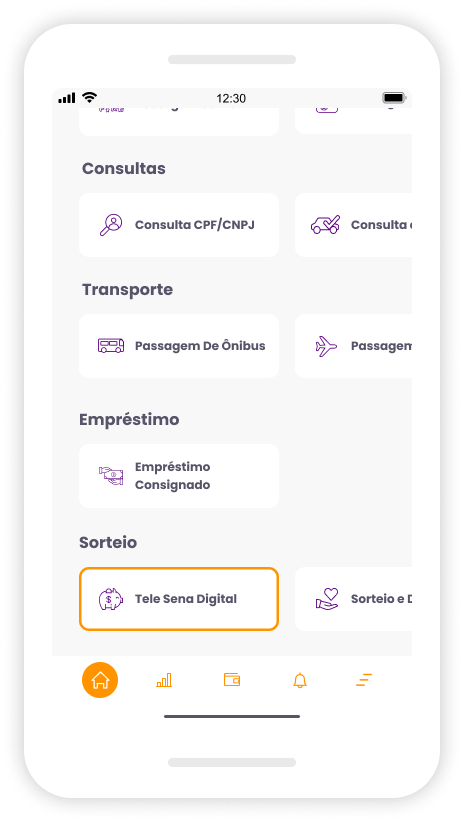464x822 pixels.
Task: Select the highlighted Tele Sena Digital card
Action: 179,599
